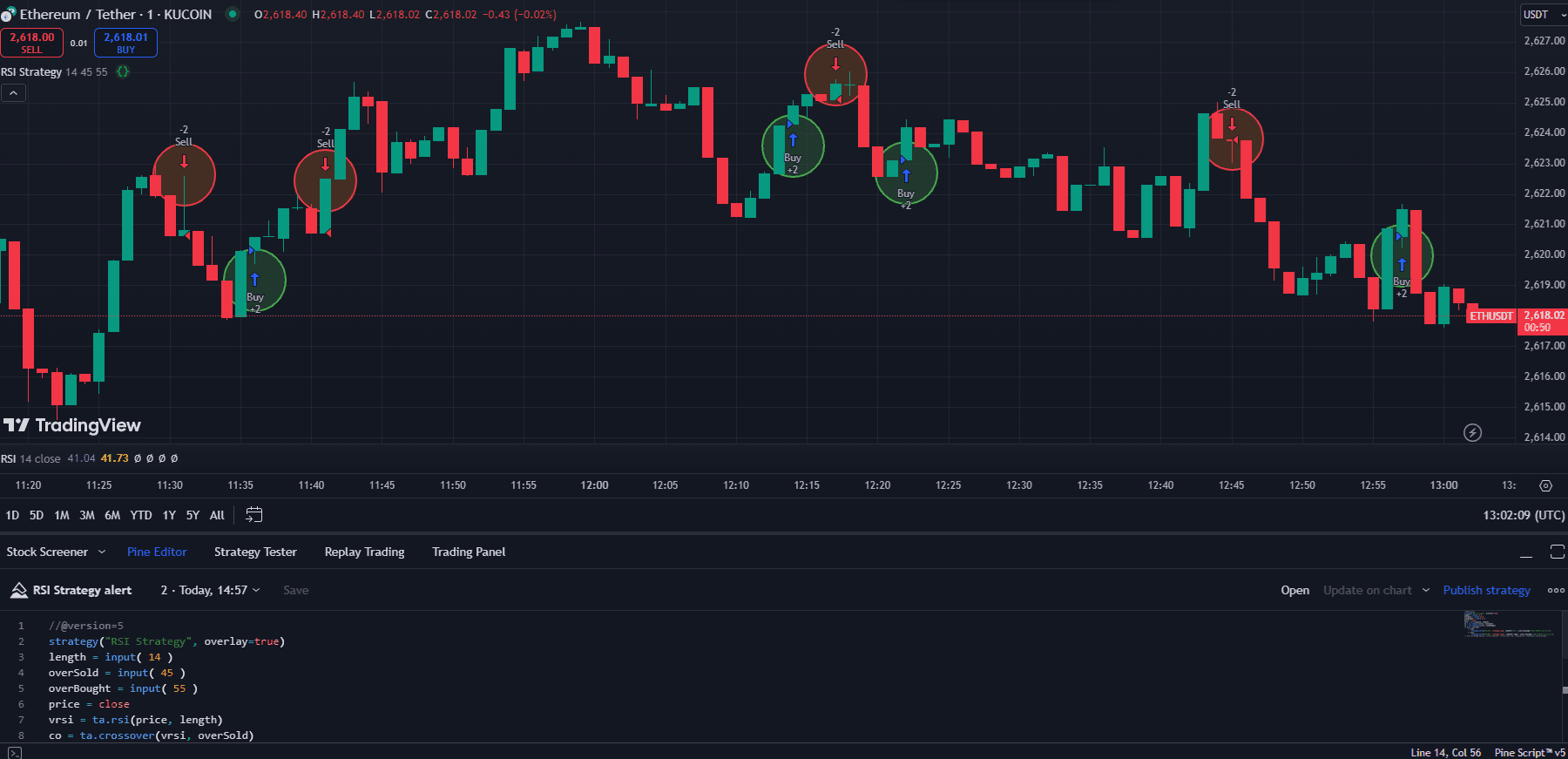Select the 5Y time range

[x=193, y=515]
